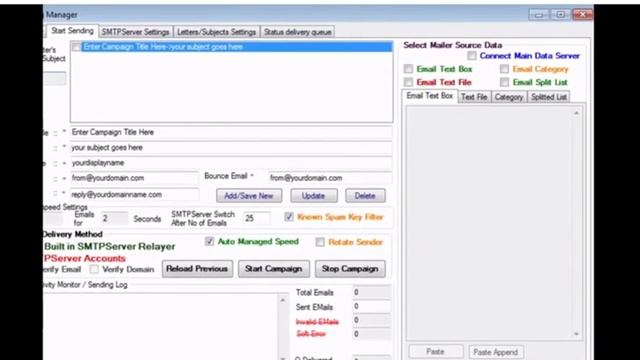640x360 pixels.
Task: Minimize the Manager window
Action: [539, 15]
